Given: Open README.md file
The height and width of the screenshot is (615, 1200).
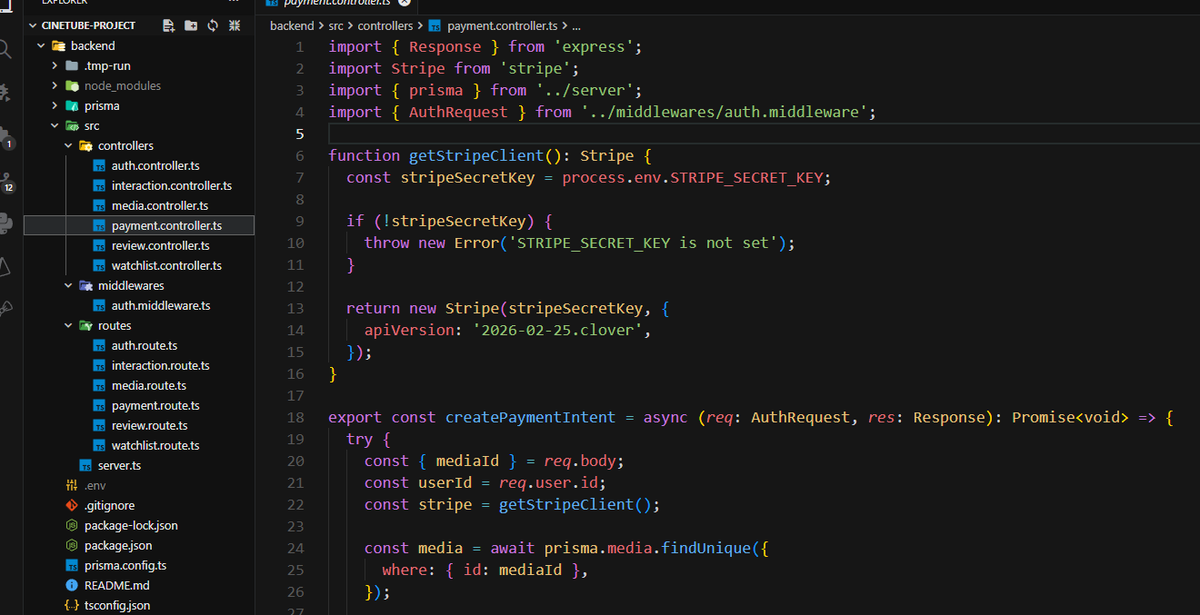Looking at the screenshot, I should coord(139,585).
